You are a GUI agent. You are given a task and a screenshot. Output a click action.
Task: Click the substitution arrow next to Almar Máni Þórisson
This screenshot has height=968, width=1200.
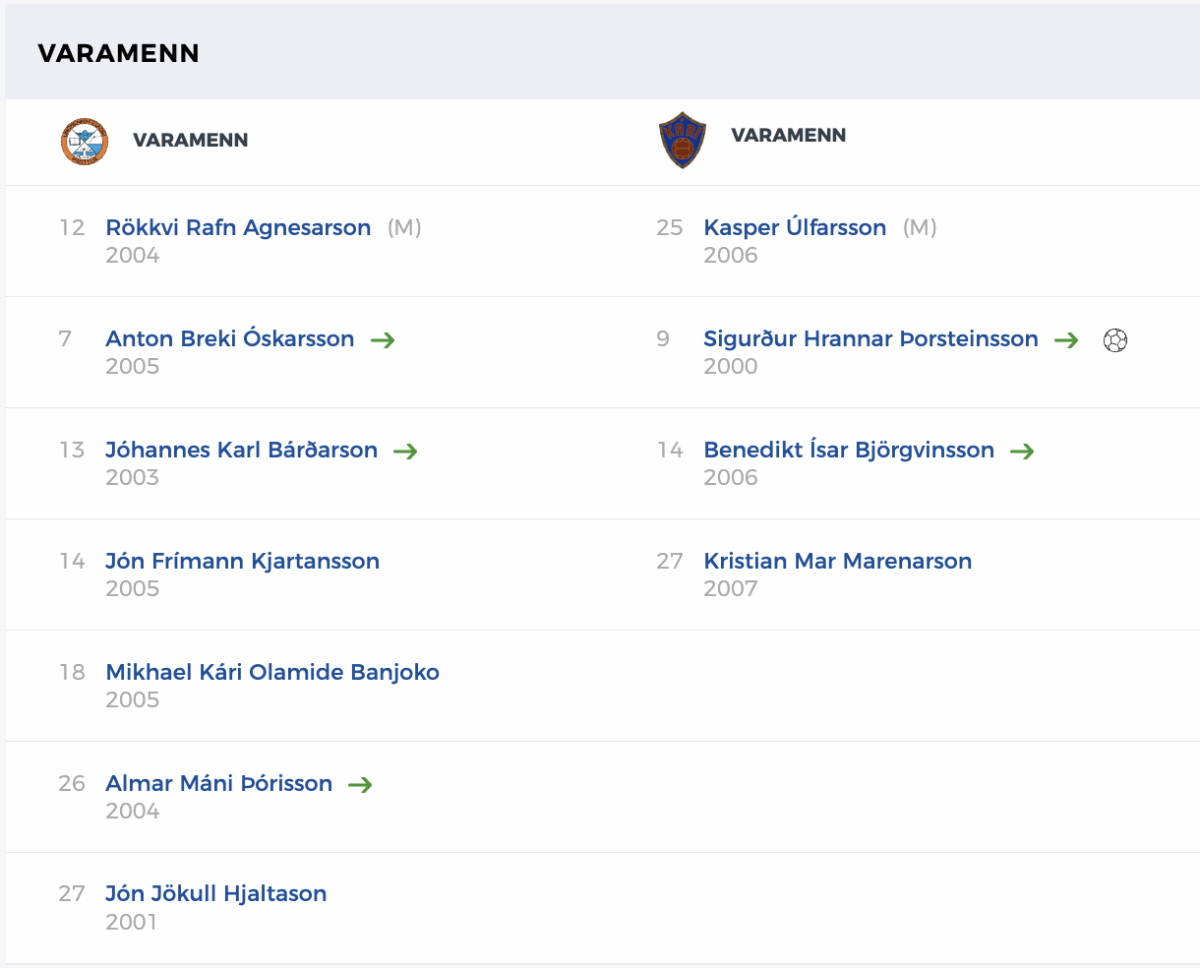[x=360, y=784]
